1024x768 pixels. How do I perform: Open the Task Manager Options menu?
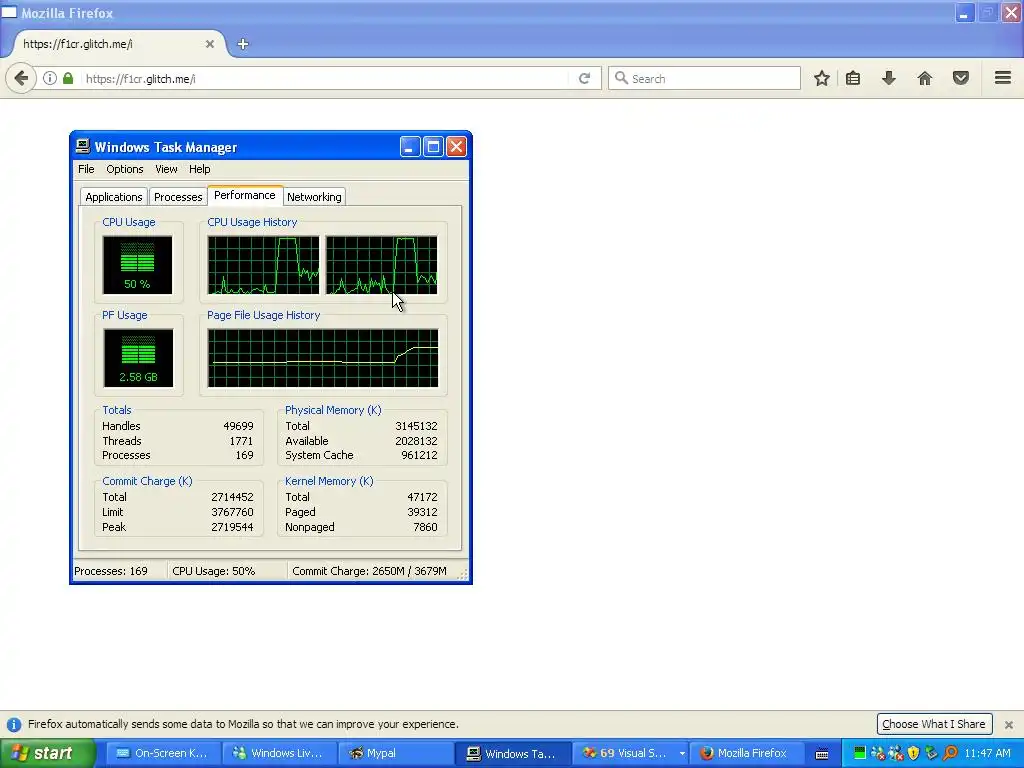(x=125, y=169)
